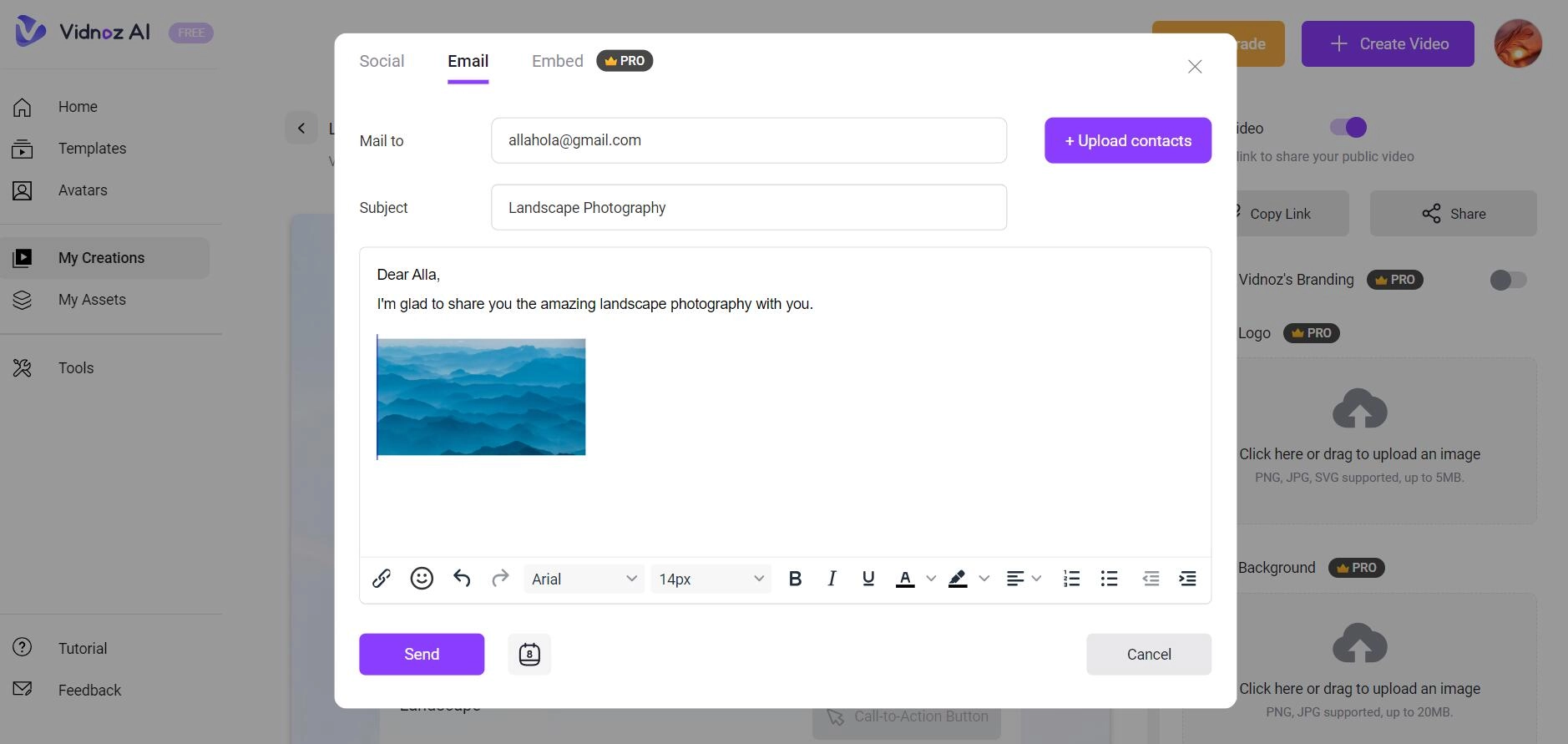Viewport: 1568px width, 744px height.
Task: Switch to the Social tab
Action: point(382,61)
